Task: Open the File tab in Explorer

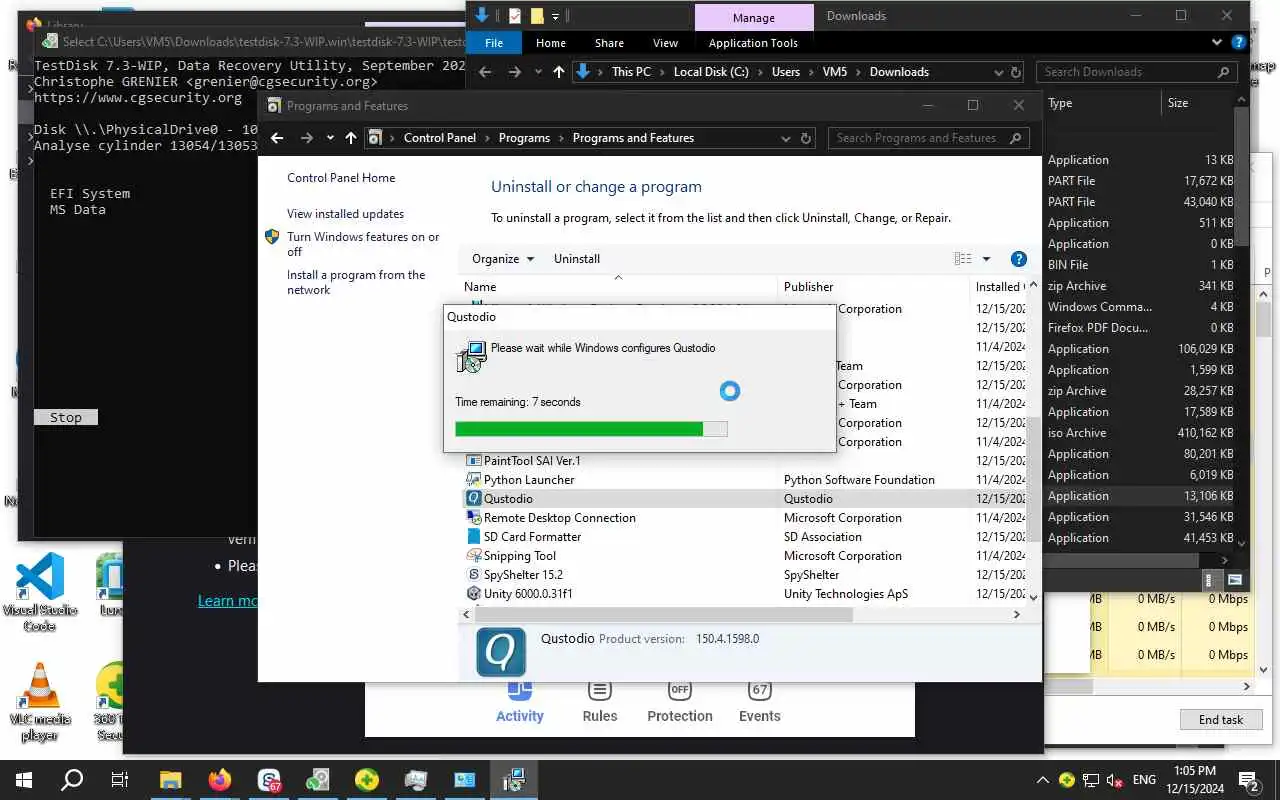Action: 494,43
